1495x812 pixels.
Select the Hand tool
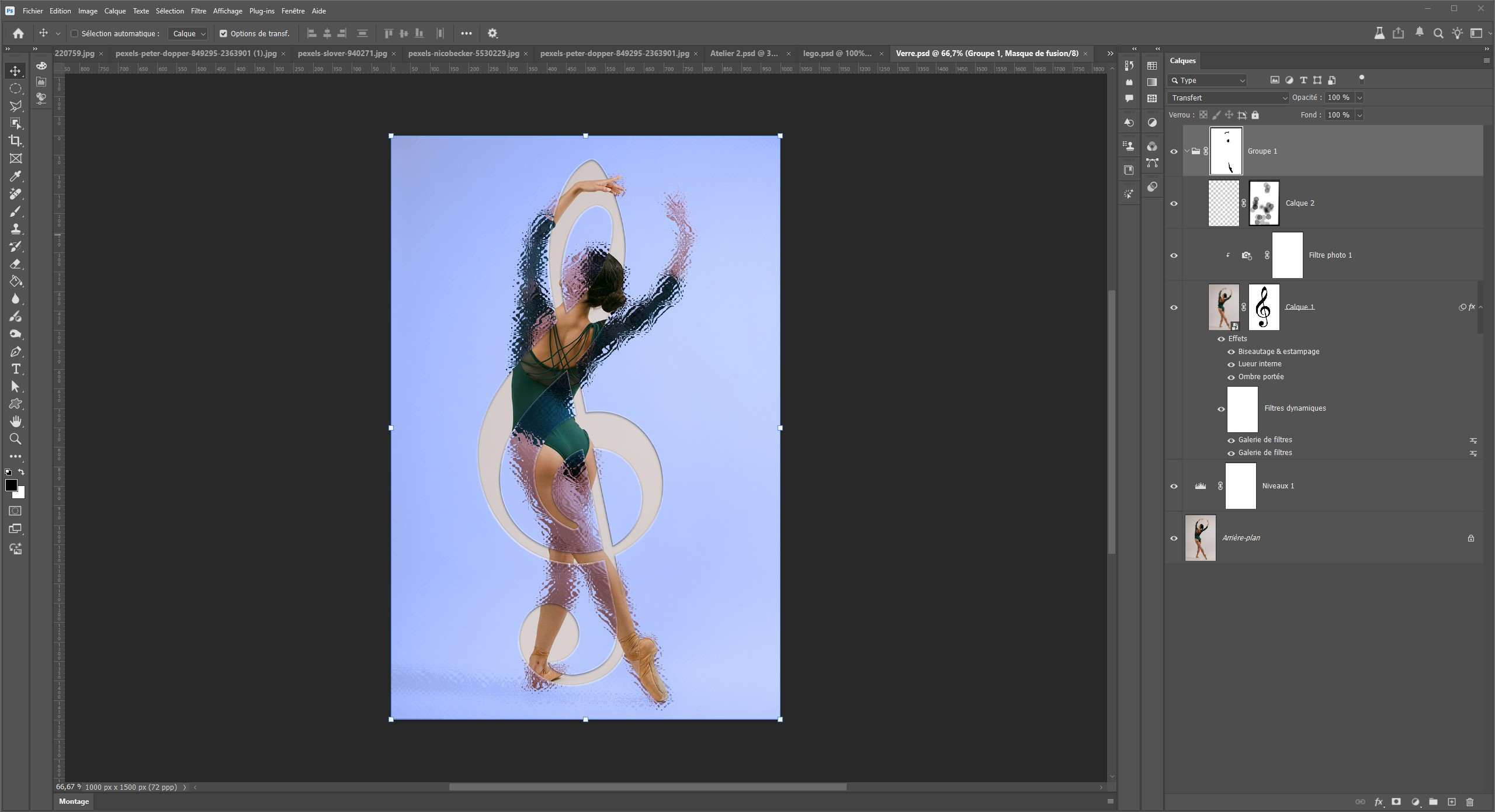click(x=16, y=421)
